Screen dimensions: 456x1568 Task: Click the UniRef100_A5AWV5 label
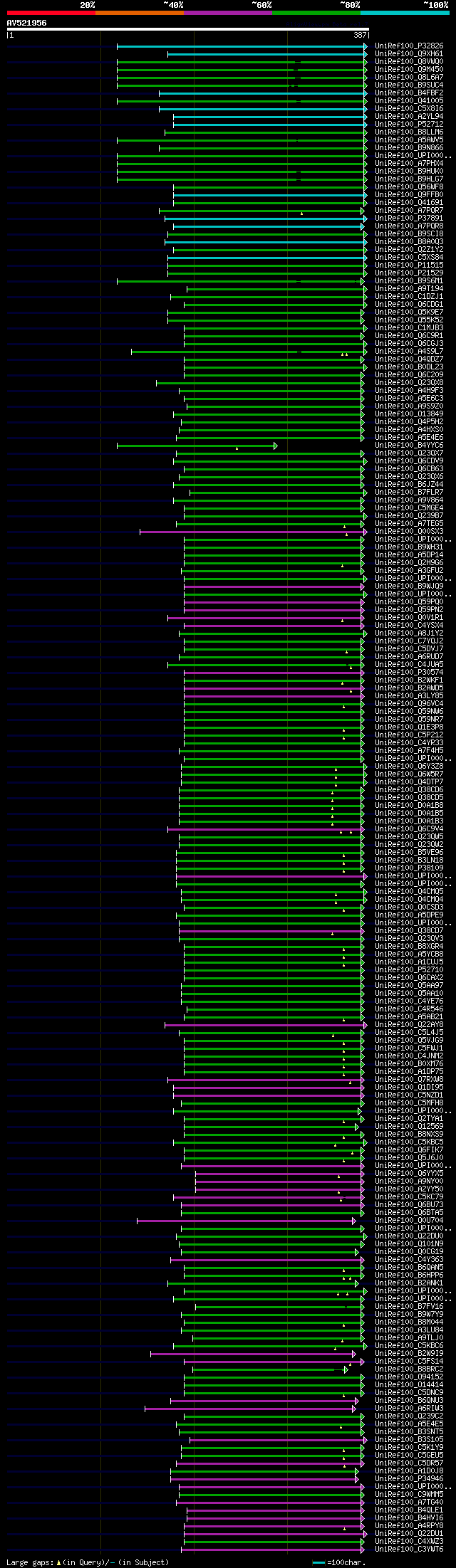(409, 140)
